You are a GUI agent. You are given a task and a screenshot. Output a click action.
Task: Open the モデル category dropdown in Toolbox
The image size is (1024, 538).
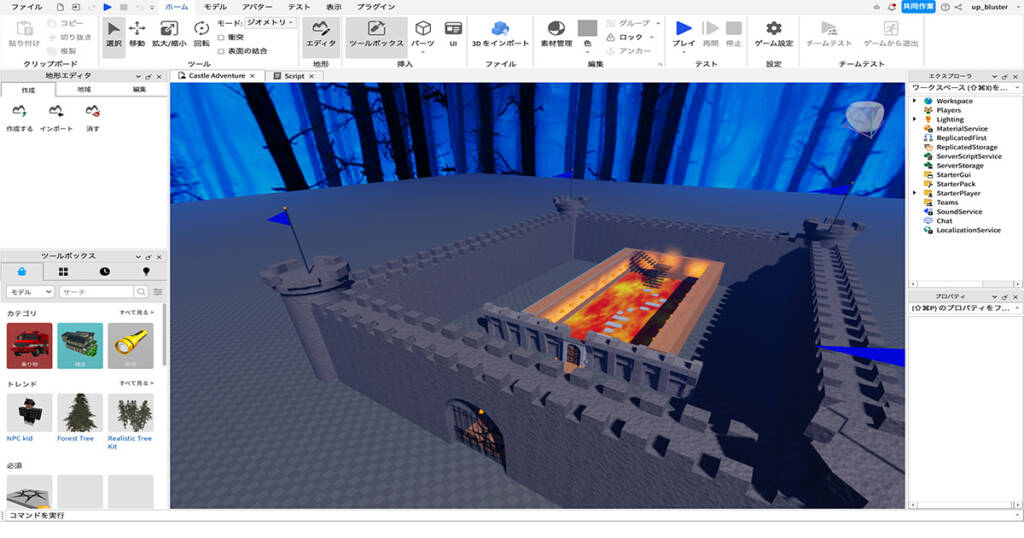click(x=30, y=292)
